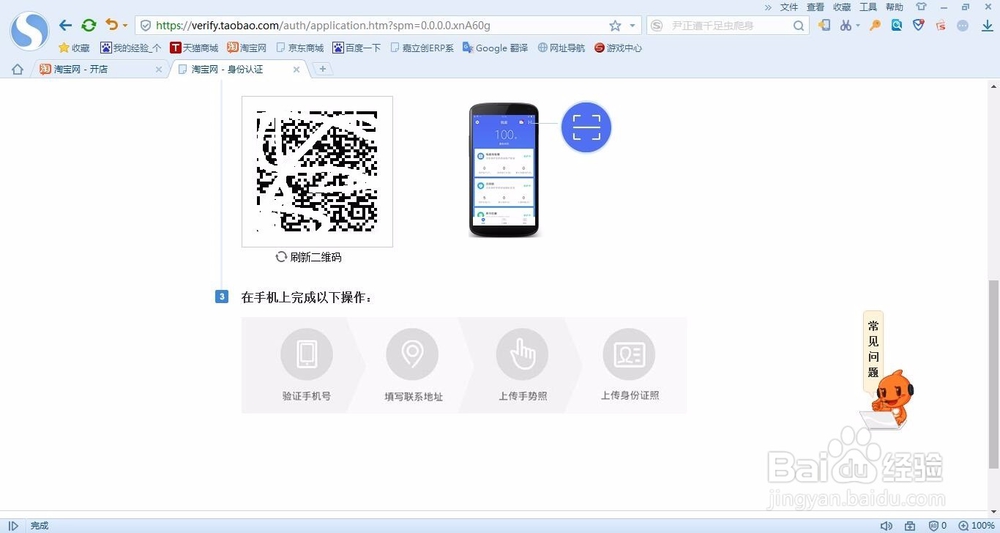The width and height of the screenshot is (1000, 533).
Task: Click the 100% zoom level control
Action: (x=976, y=525)
